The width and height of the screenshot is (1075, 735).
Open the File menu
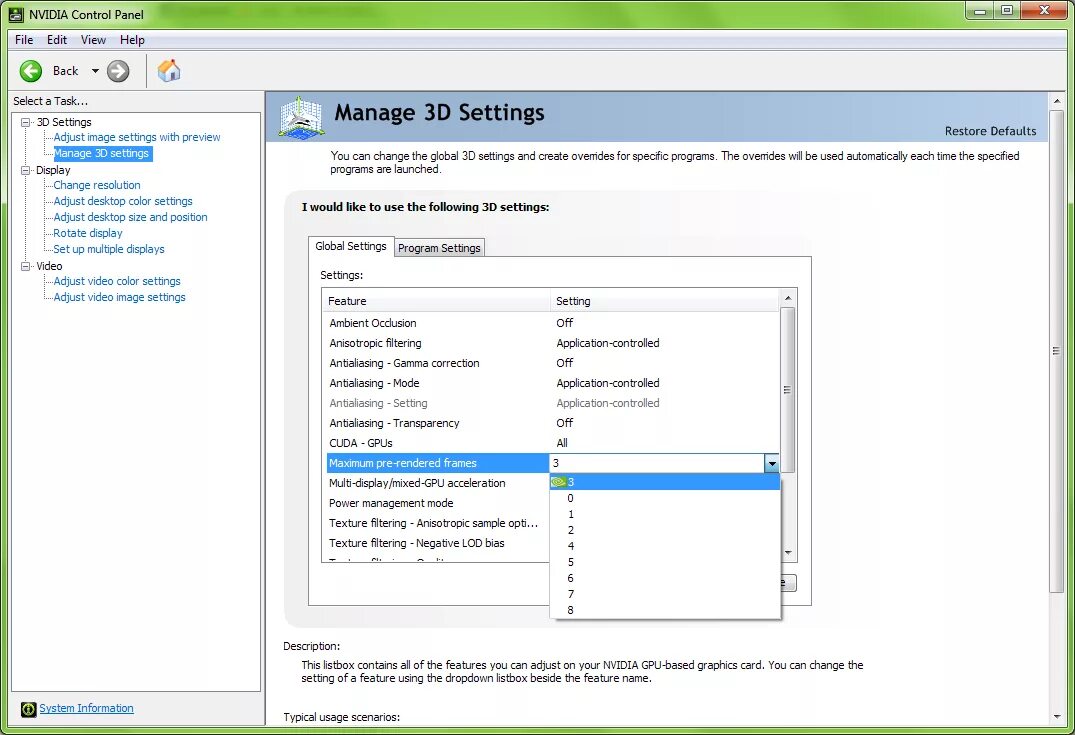24,40
